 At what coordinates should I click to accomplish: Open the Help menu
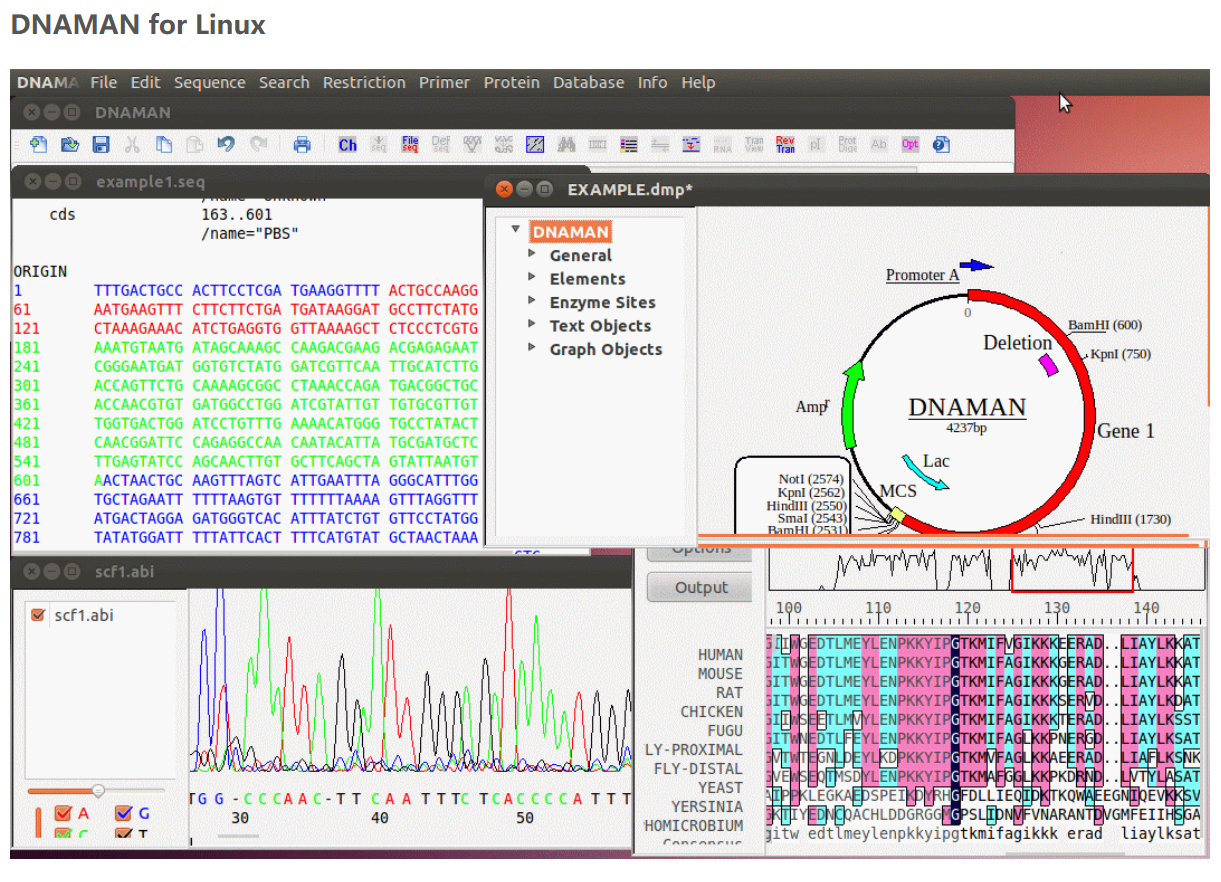click(x=698, y=83)
